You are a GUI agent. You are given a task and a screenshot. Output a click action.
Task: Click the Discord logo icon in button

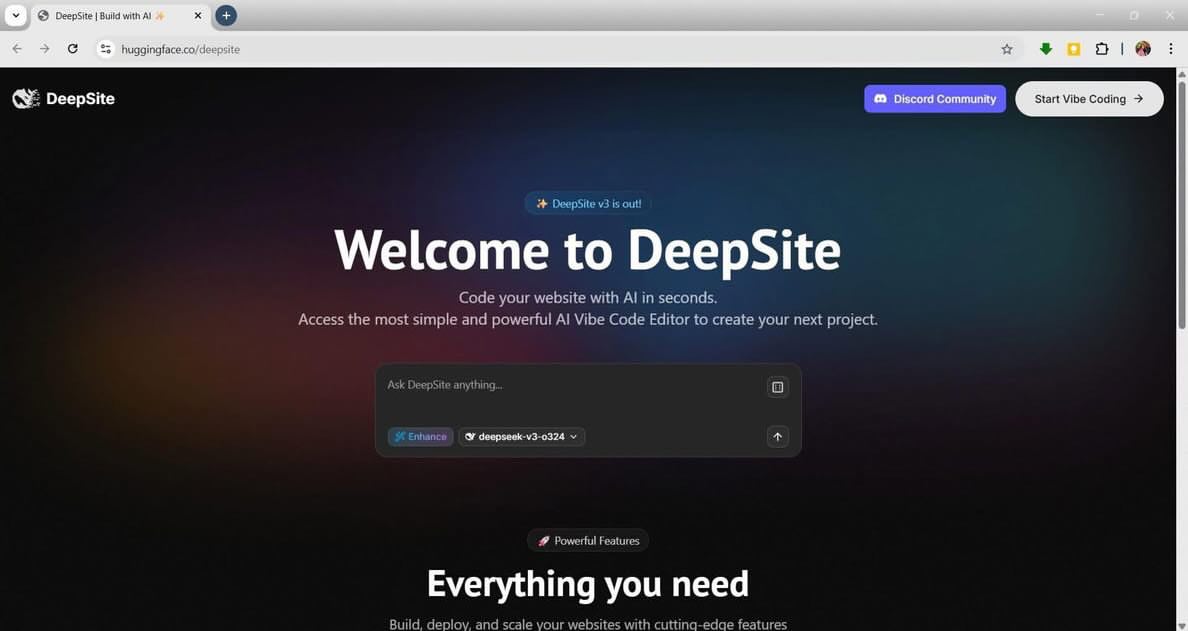(880, 98)
